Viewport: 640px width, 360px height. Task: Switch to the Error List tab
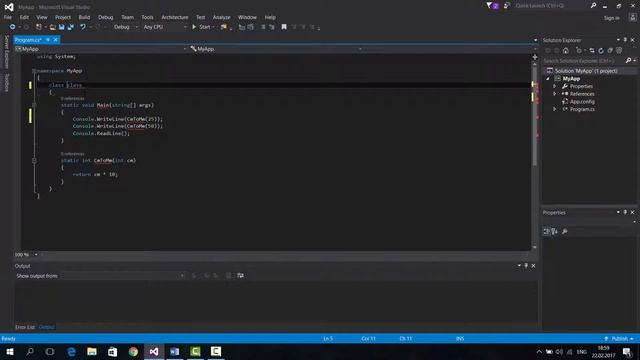click(x=25, y=327)
